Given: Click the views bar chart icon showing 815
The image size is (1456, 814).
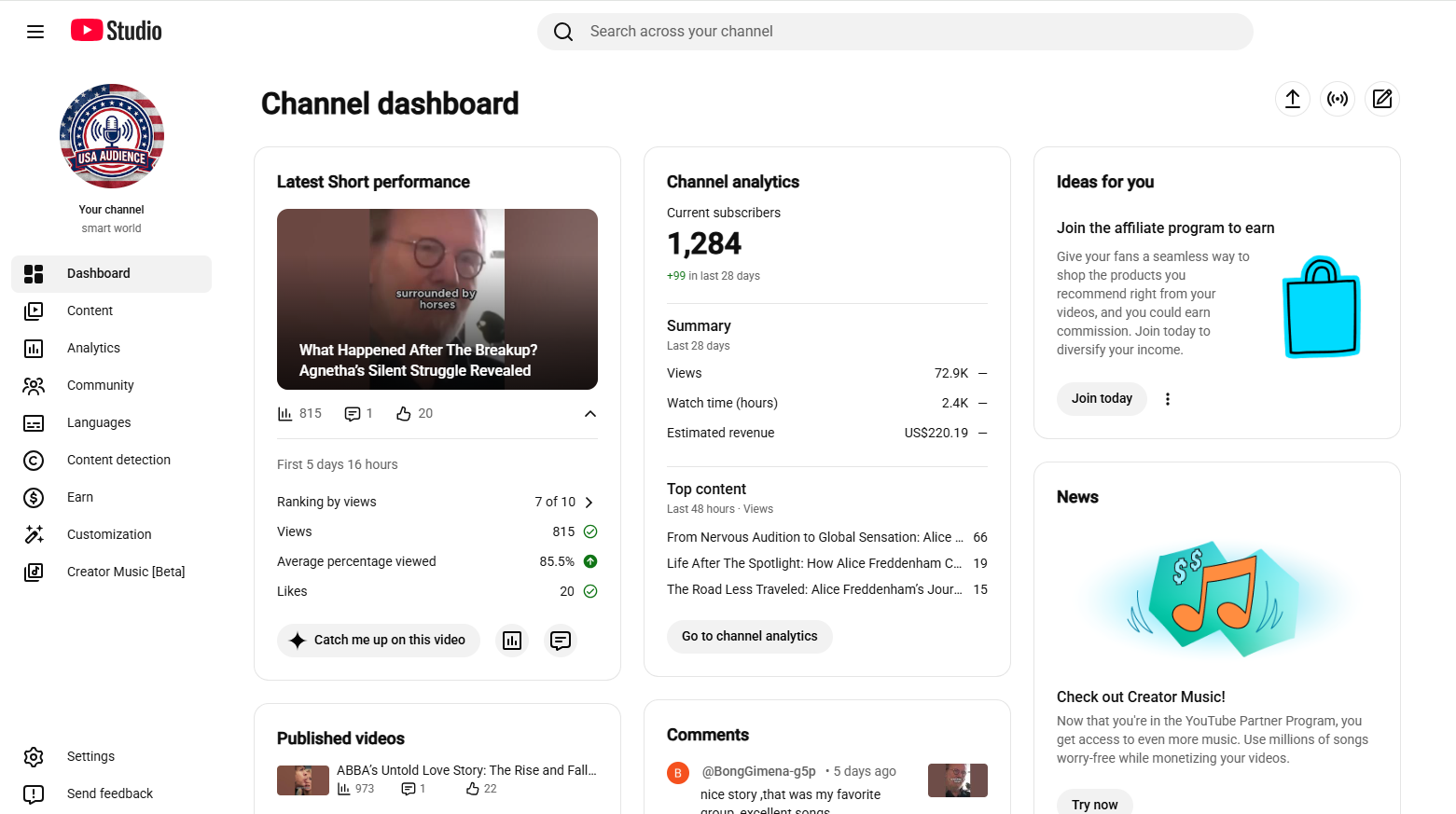Looking at the screenshot, I should (x=285, y=414).
